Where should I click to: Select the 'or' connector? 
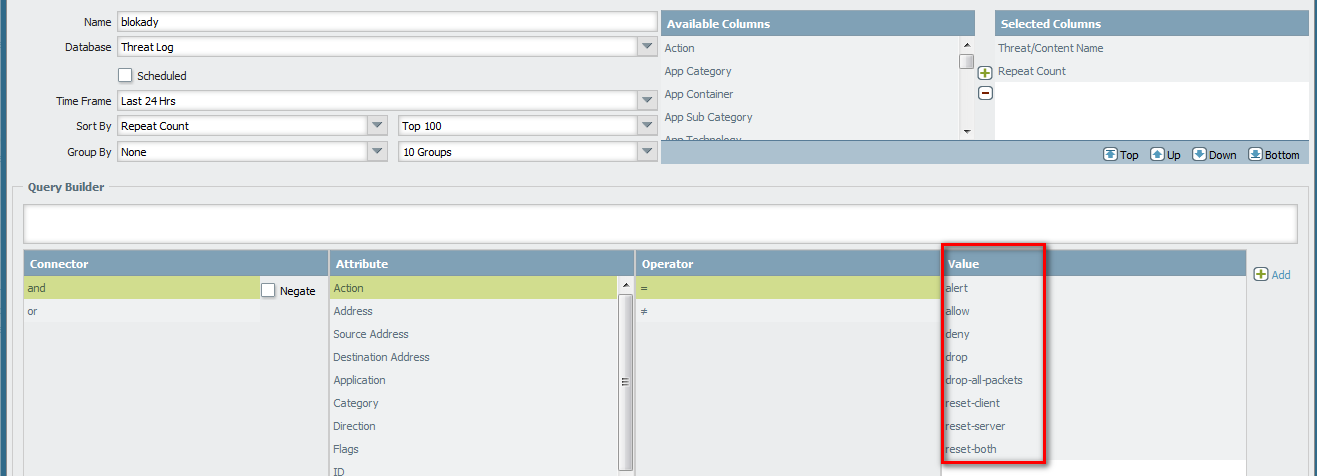(x=142, y=311)
